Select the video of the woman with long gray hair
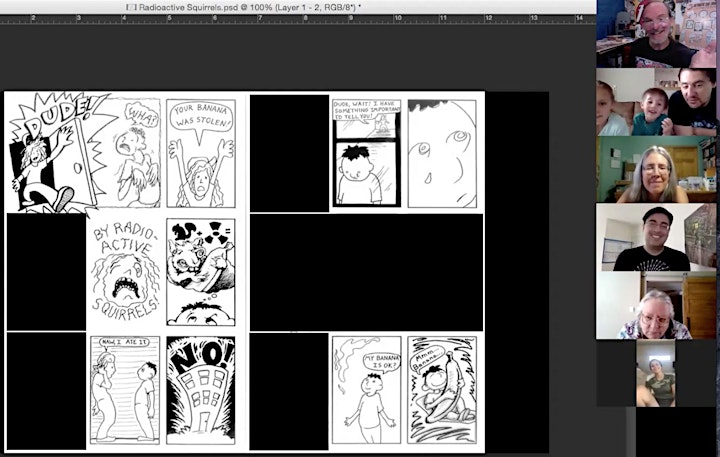Viewport: 720px width, 457px height. [x=656, y=169]
